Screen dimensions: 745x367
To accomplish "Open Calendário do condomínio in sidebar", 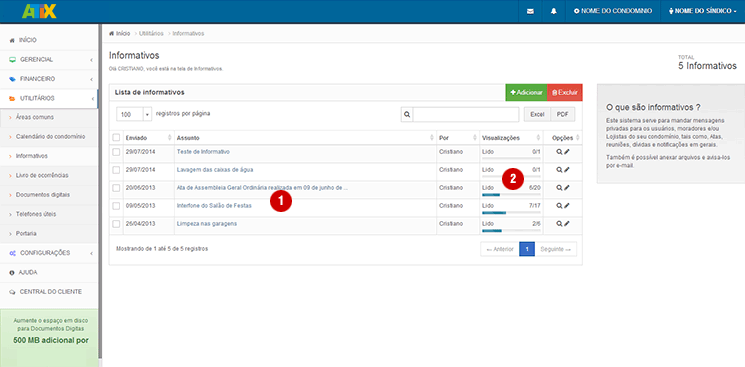I will (50, 136).
